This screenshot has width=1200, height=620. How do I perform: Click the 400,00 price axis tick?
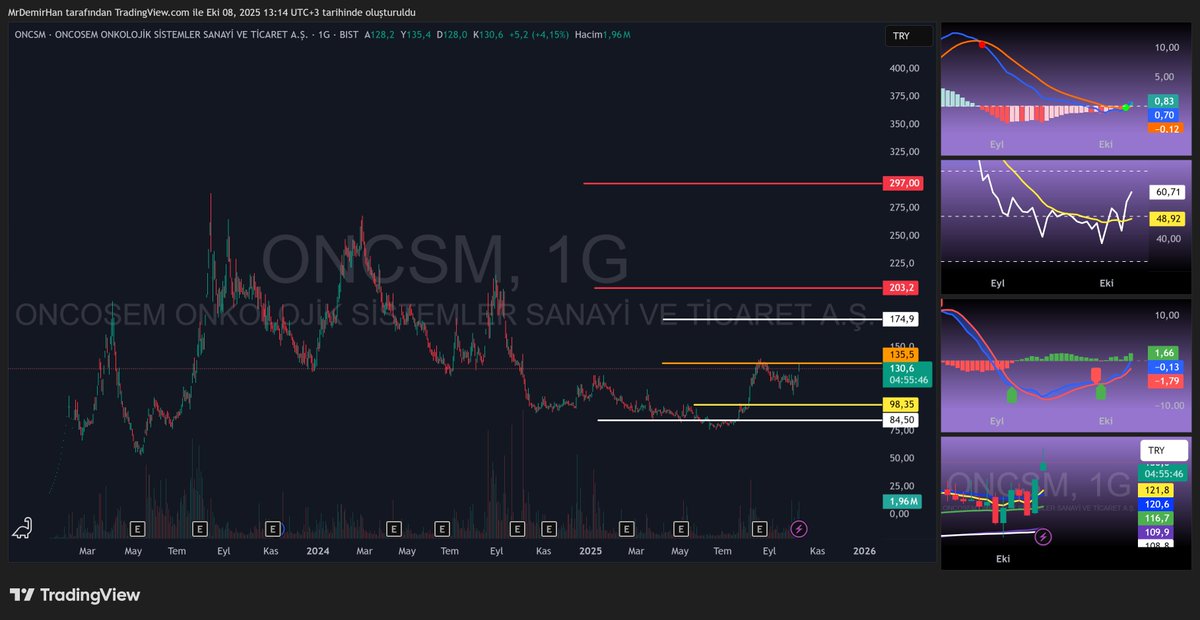pyautogui.click(x=905, y=68)
